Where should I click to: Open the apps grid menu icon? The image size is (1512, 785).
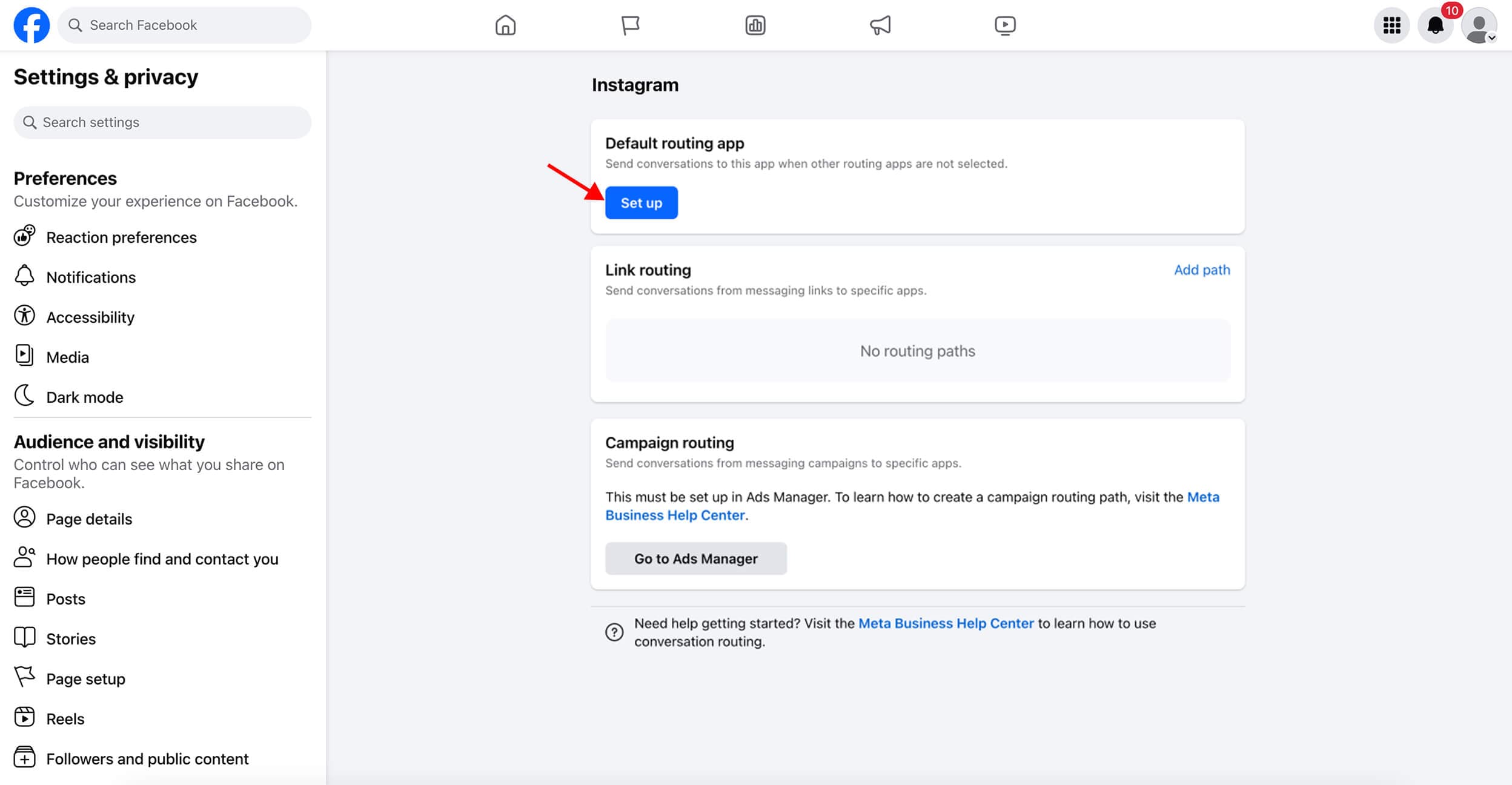(x=1391, y=25)
